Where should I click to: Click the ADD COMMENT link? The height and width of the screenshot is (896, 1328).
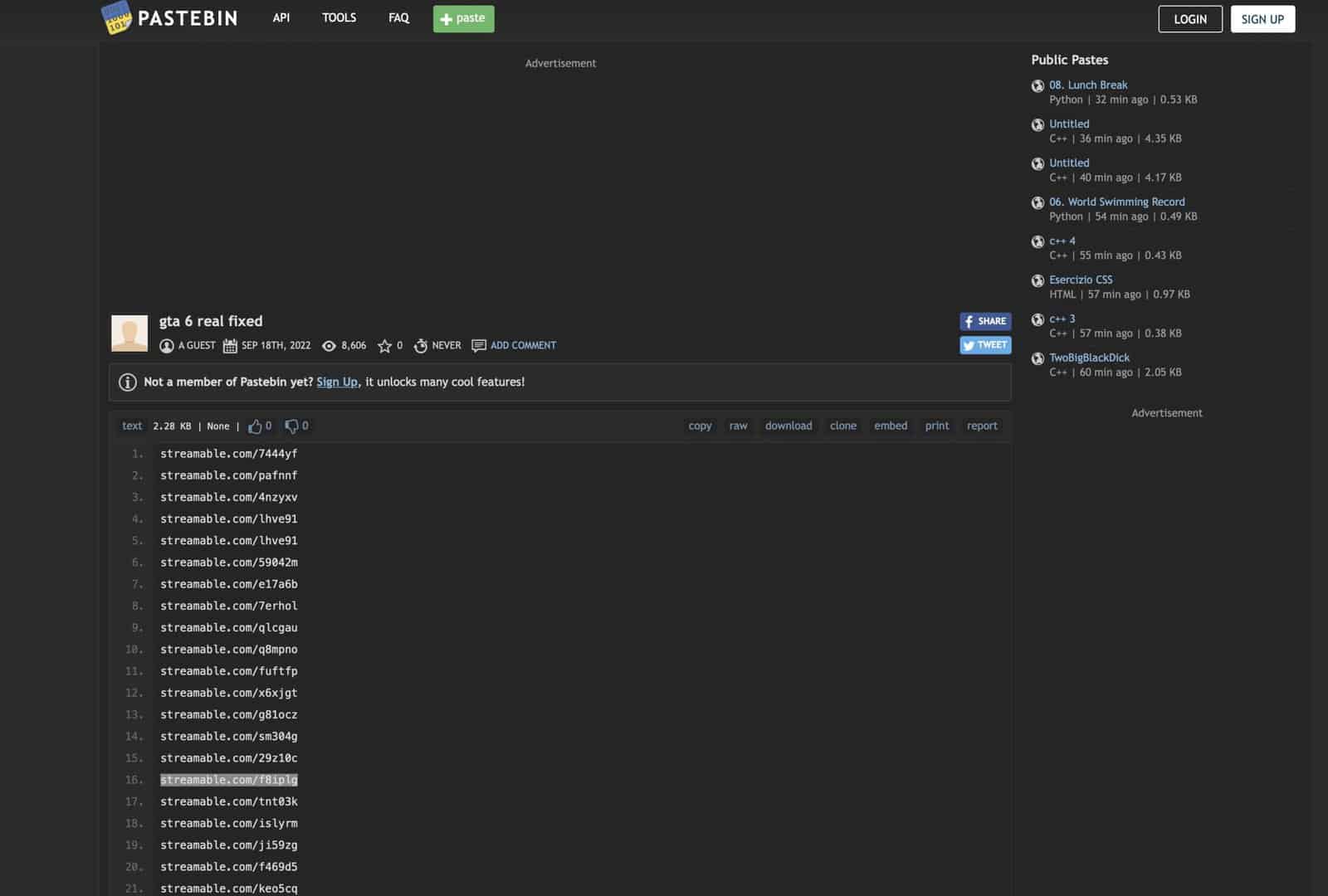pos(523,346)
